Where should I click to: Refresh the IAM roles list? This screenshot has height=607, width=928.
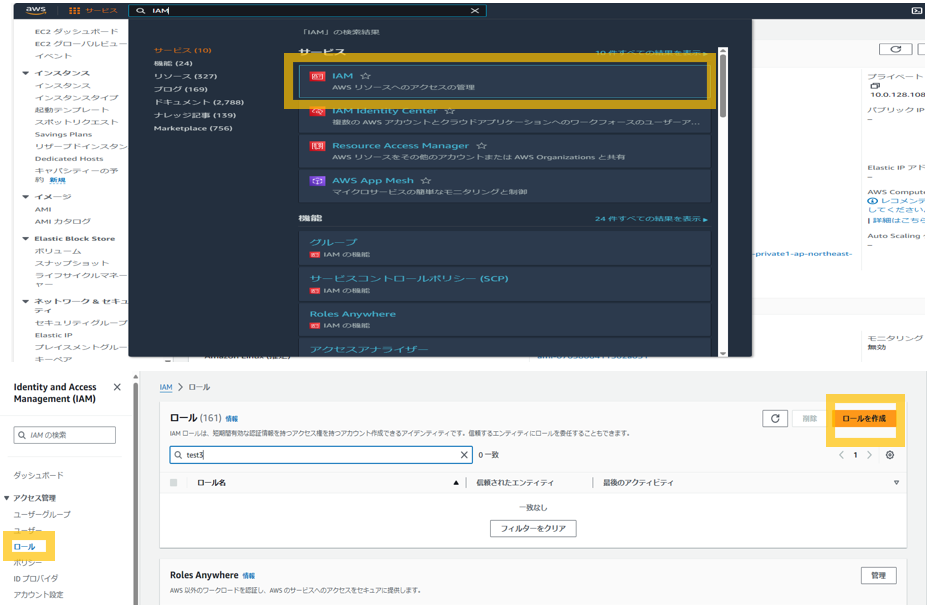click(x=775, y=418)
